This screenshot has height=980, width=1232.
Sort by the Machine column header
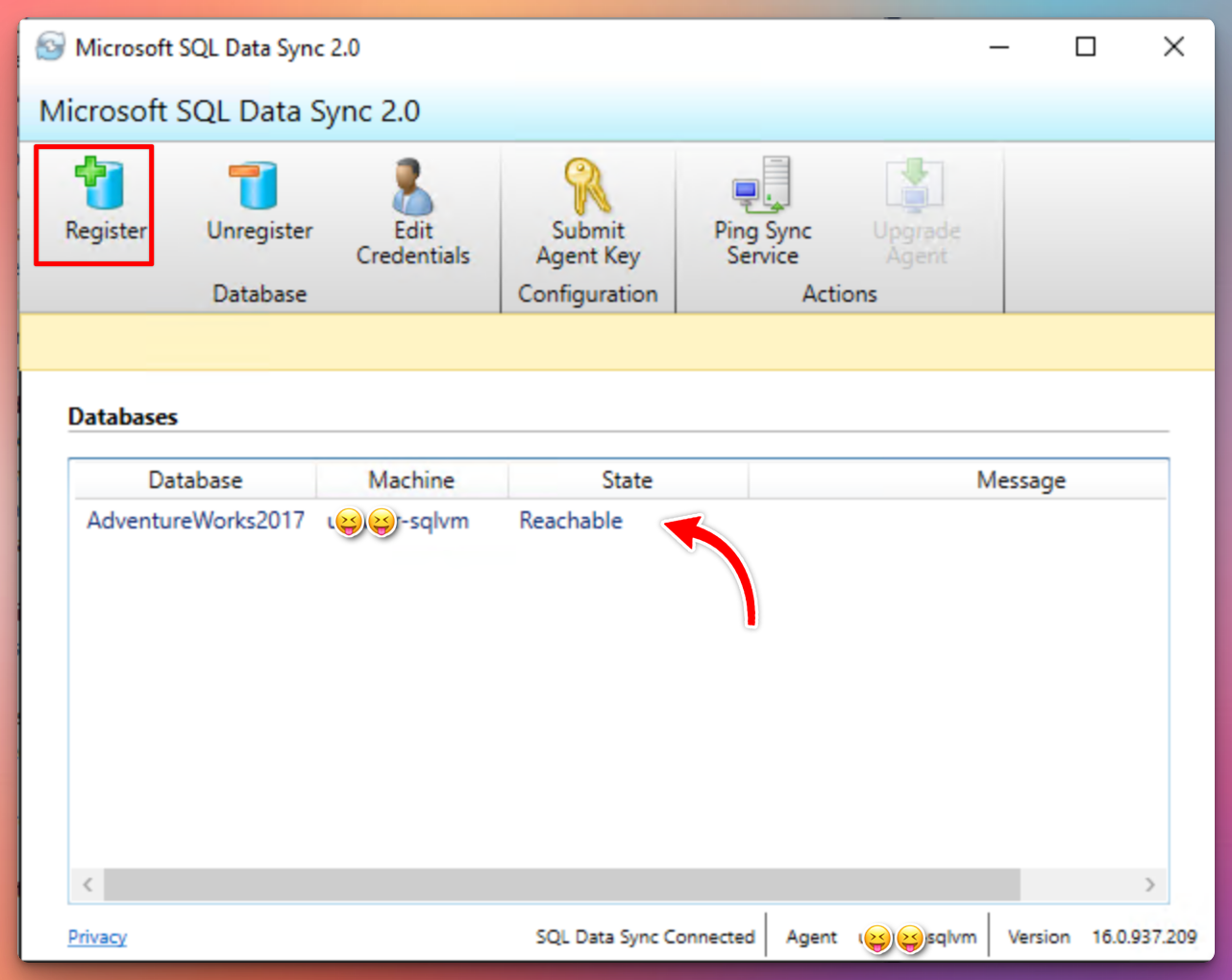click(411, 479)
